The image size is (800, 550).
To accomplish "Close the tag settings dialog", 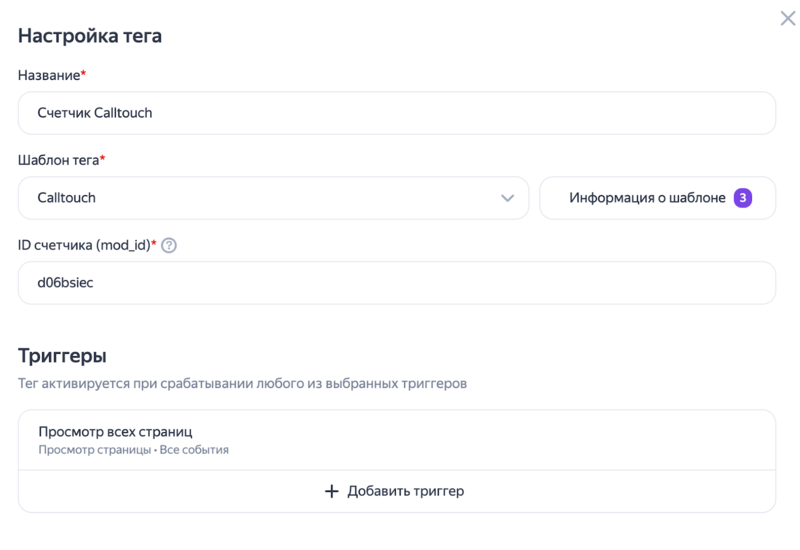I will 788,18.
